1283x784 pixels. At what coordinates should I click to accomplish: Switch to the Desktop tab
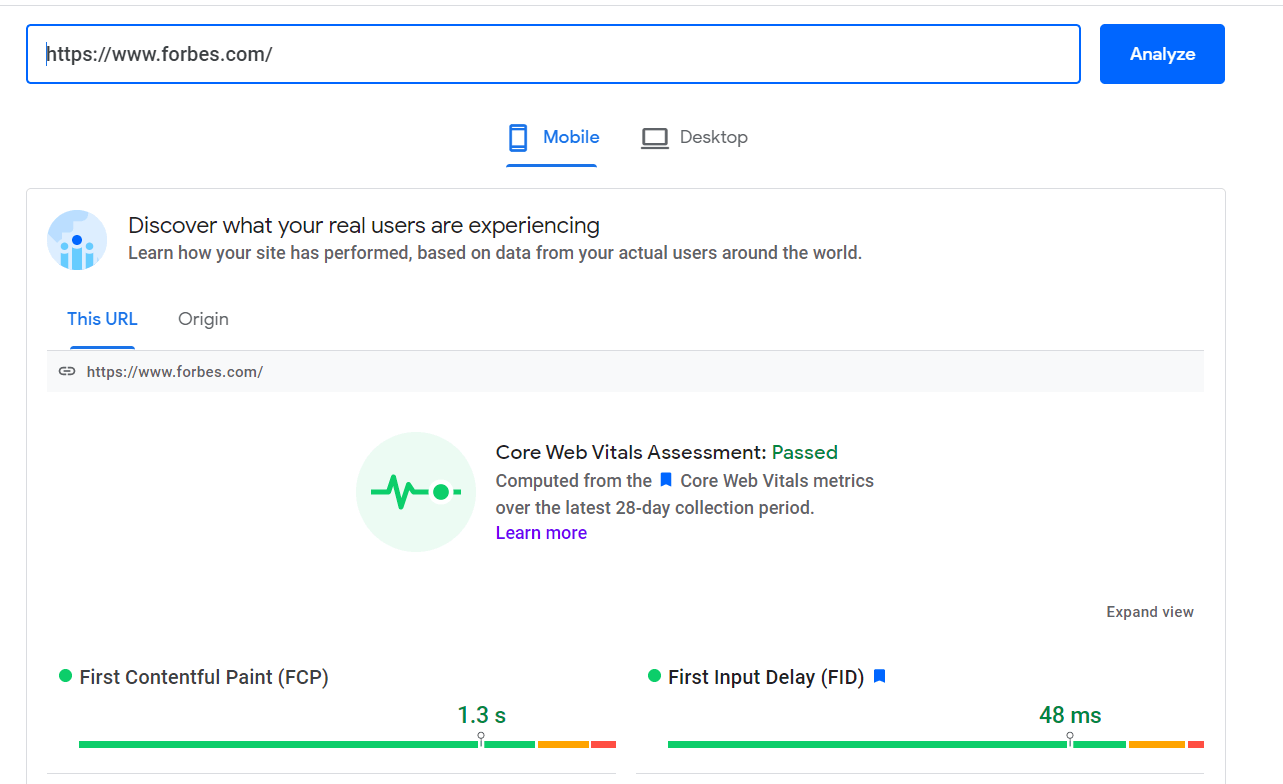(x=694, y=138)
